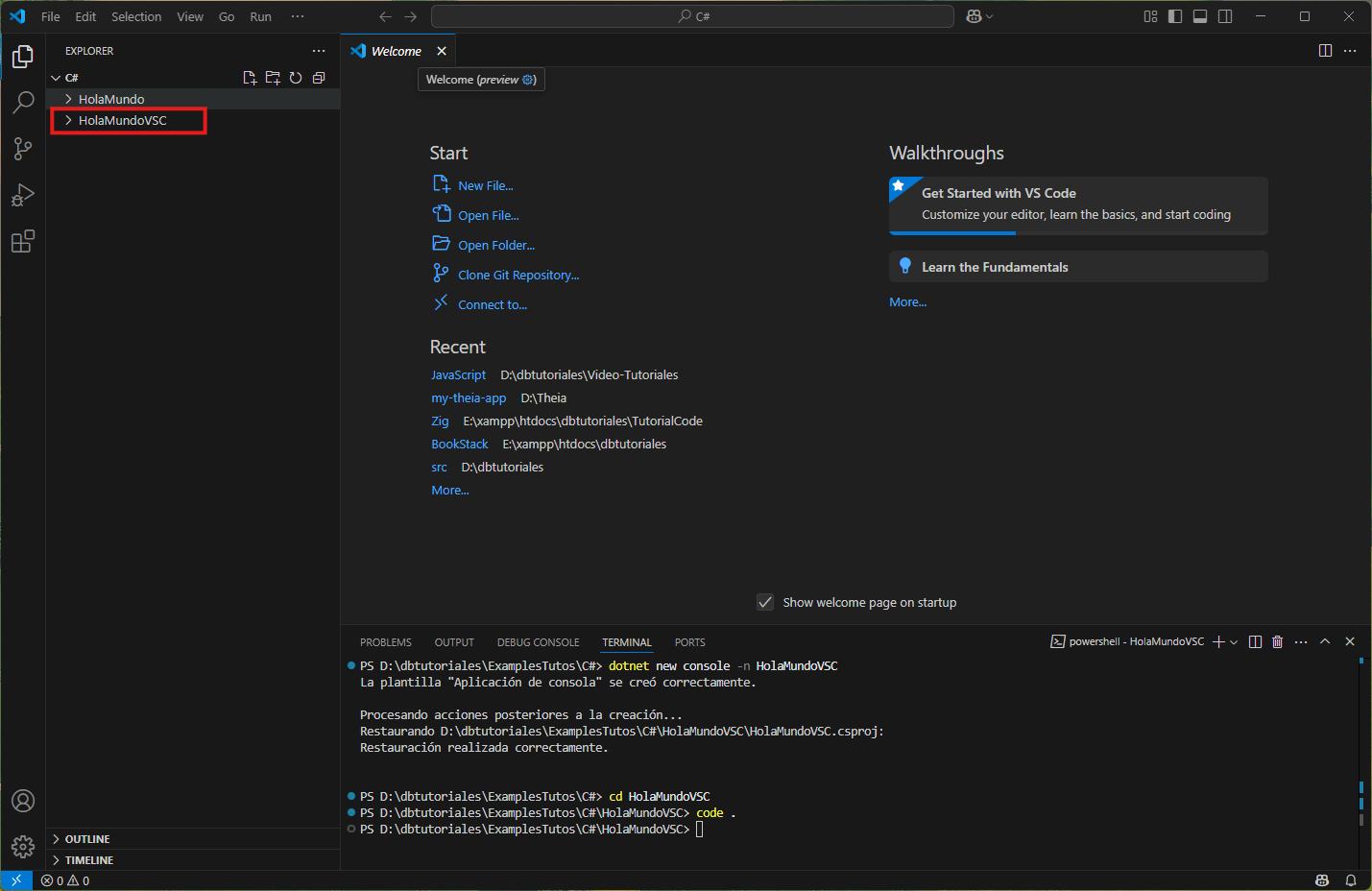
Task: Kill the terminal with trash icon
Action: coord(1278,641)
